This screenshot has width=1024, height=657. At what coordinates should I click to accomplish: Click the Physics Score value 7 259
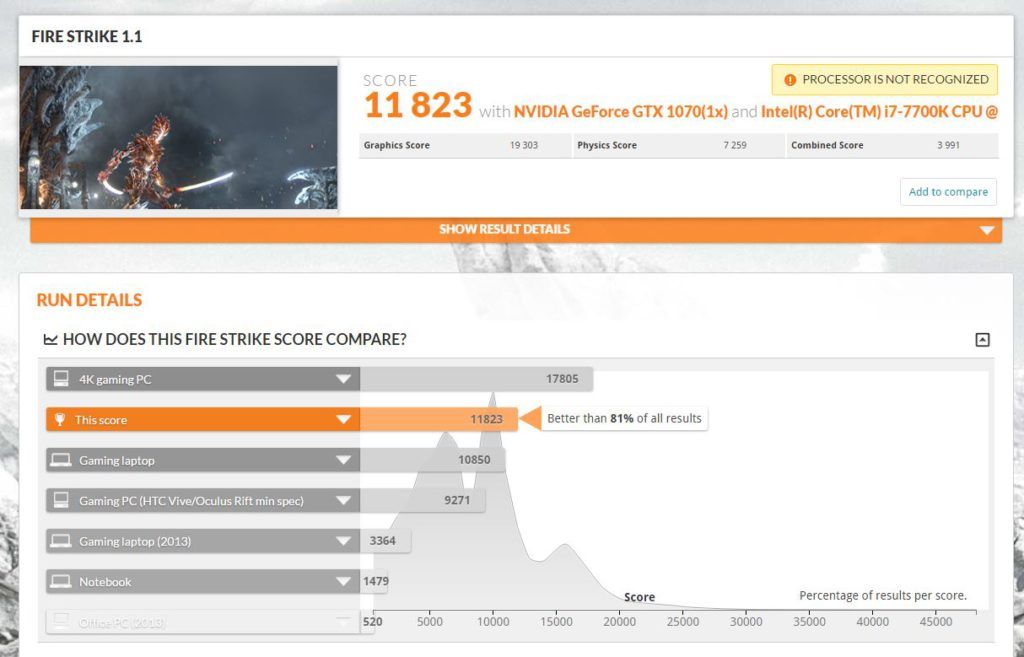click(x=735, y=145)
